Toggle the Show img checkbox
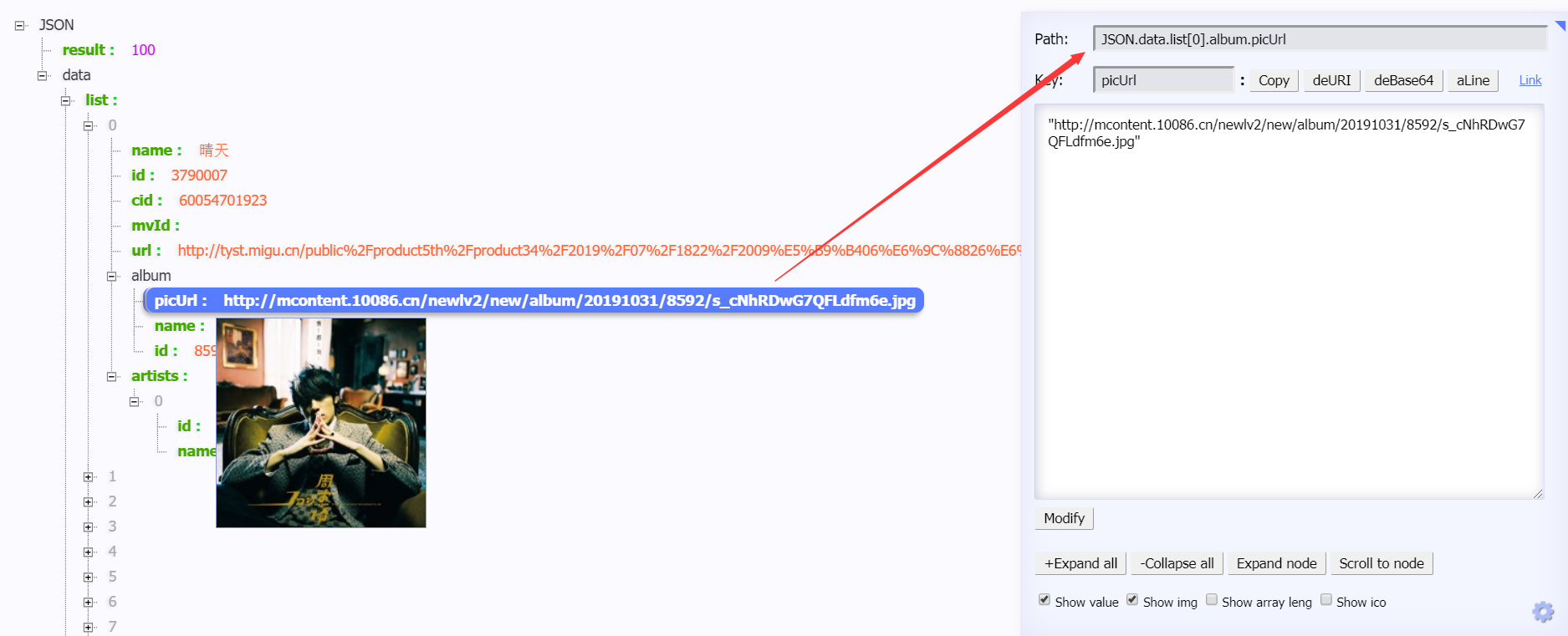This screenshot has width=1568, height=636. [x=1132, y=600]
